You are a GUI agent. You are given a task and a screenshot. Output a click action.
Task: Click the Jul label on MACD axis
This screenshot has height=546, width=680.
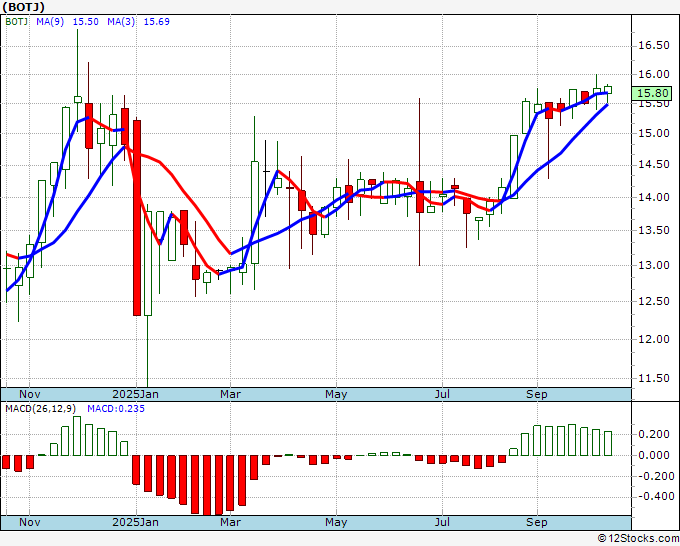442,522
